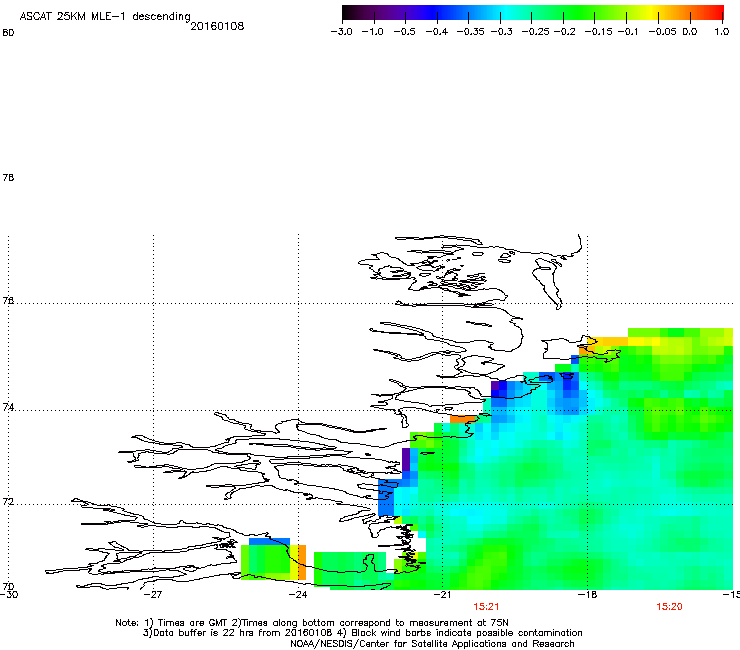Click the -1.0 color scale label

373,32
